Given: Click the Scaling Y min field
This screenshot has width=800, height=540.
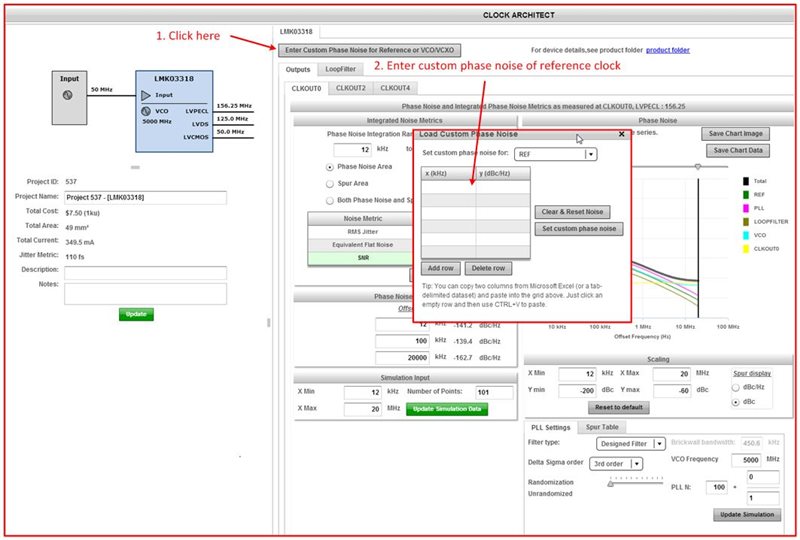Looking at the screenshot, I should [x=577, y=390].
